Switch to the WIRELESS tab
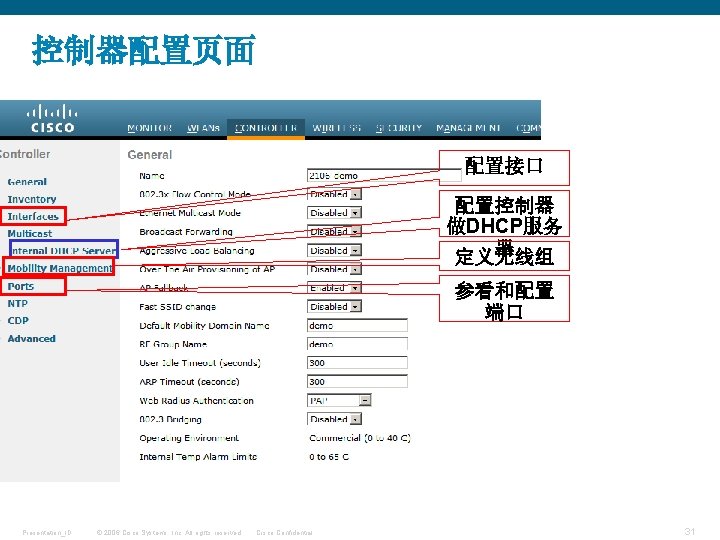 pyautogui.click(x=337, y=128)
